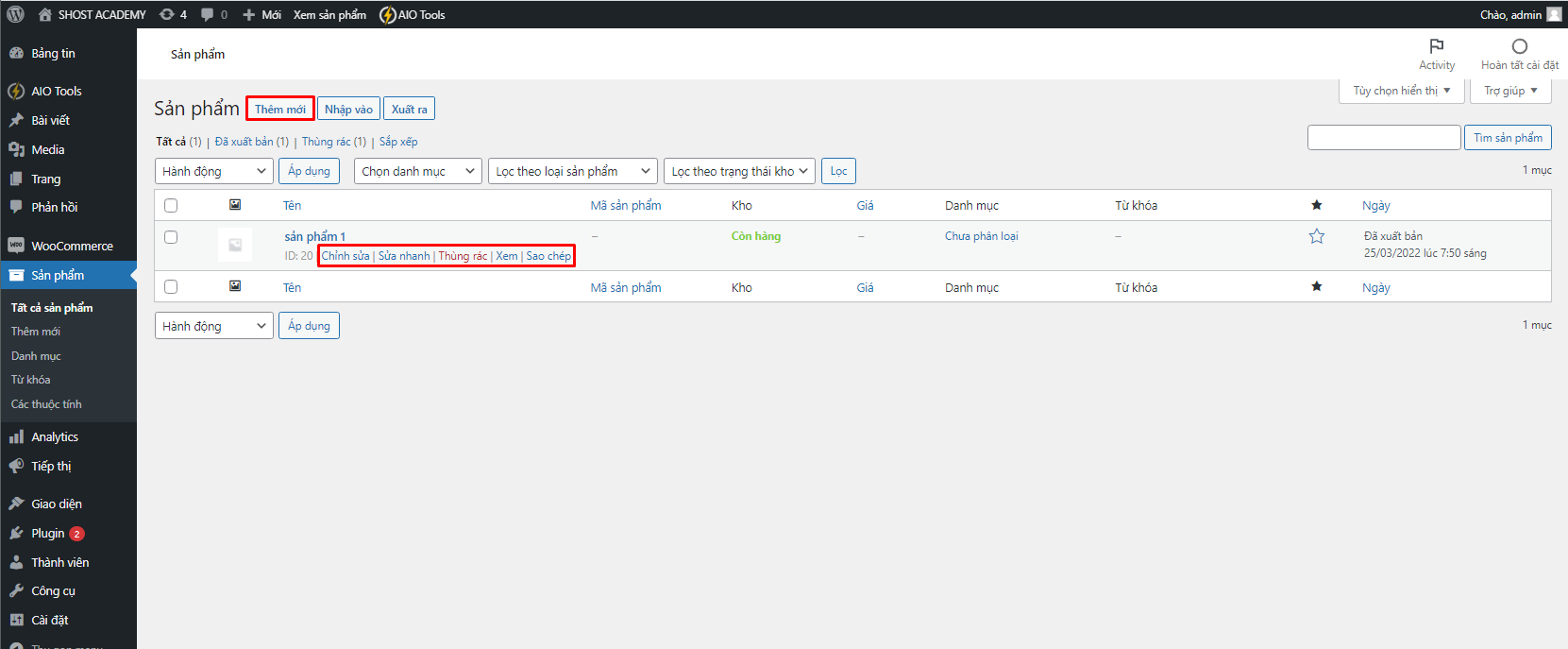Click Xem sản phẩm in admin bar
The width and height of the screenshot is (1568, 649).
point(329,14)
